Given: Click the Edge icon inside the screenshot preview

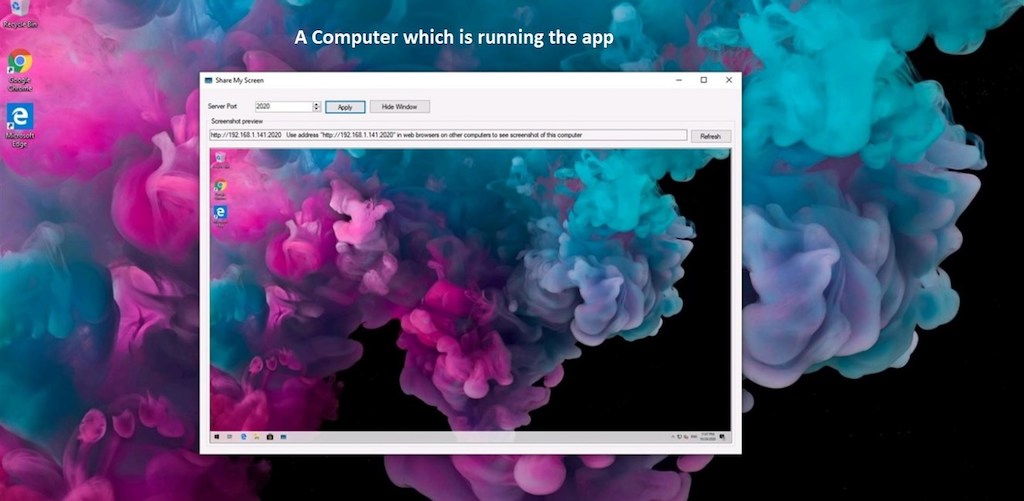Looking at the screenshot, I should tap(220, 212).
